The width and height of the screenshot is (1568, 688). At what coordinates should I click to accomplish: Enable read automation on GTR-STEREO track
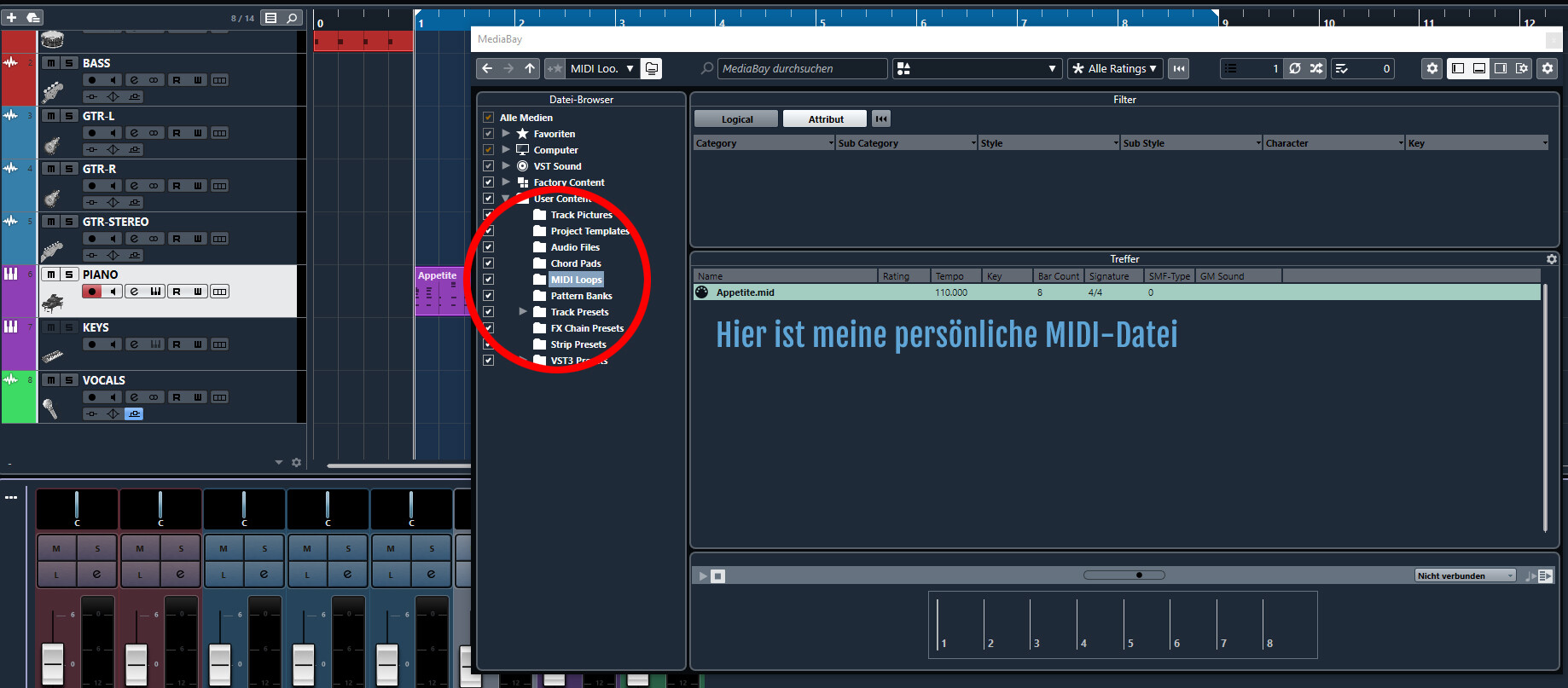click(x=177, y=239)
